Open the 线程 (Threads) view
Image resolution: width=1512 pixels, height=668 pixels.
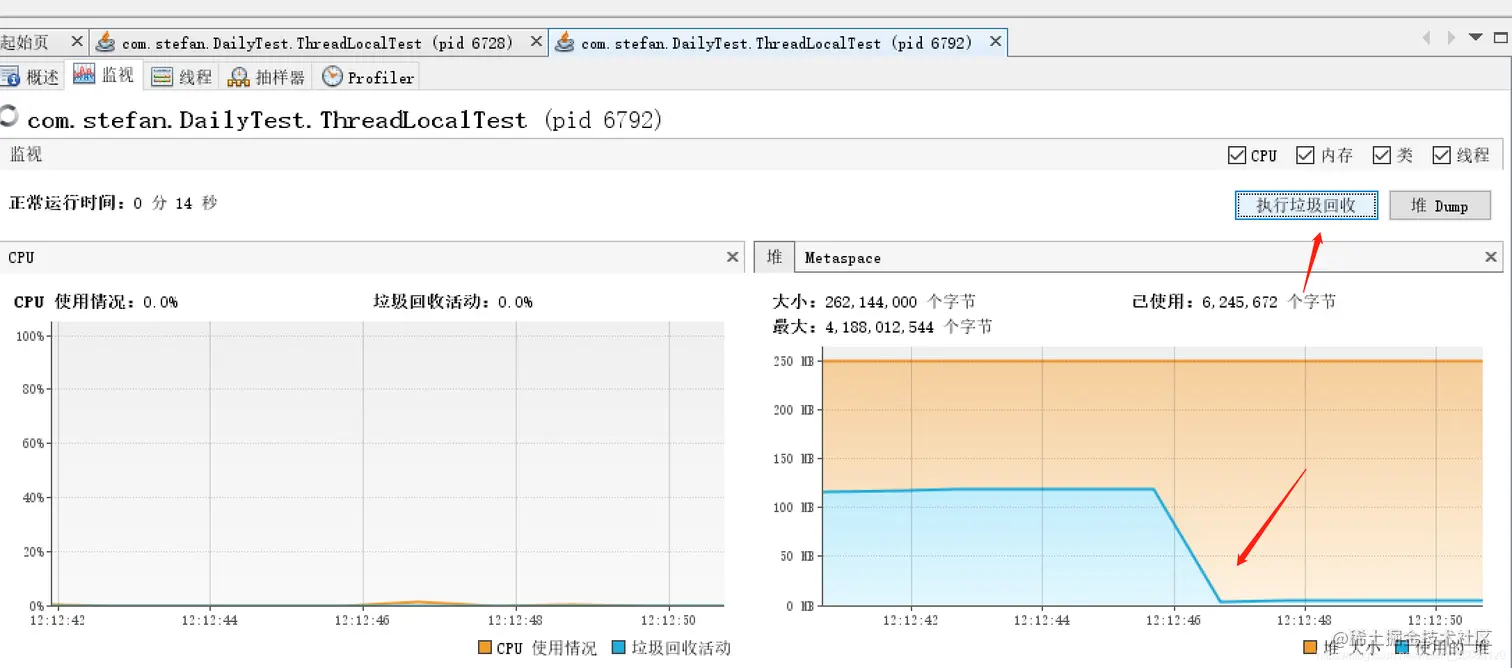(x=181, y=75)
